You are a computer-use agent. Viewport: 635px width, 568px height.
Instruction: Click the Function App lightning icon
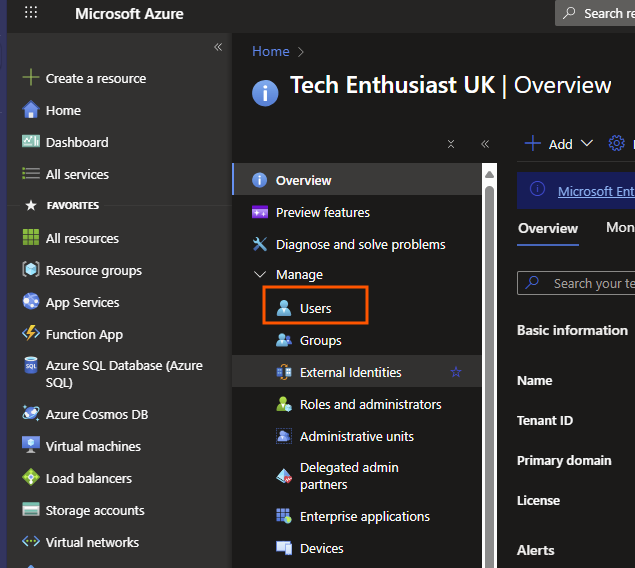31,334
